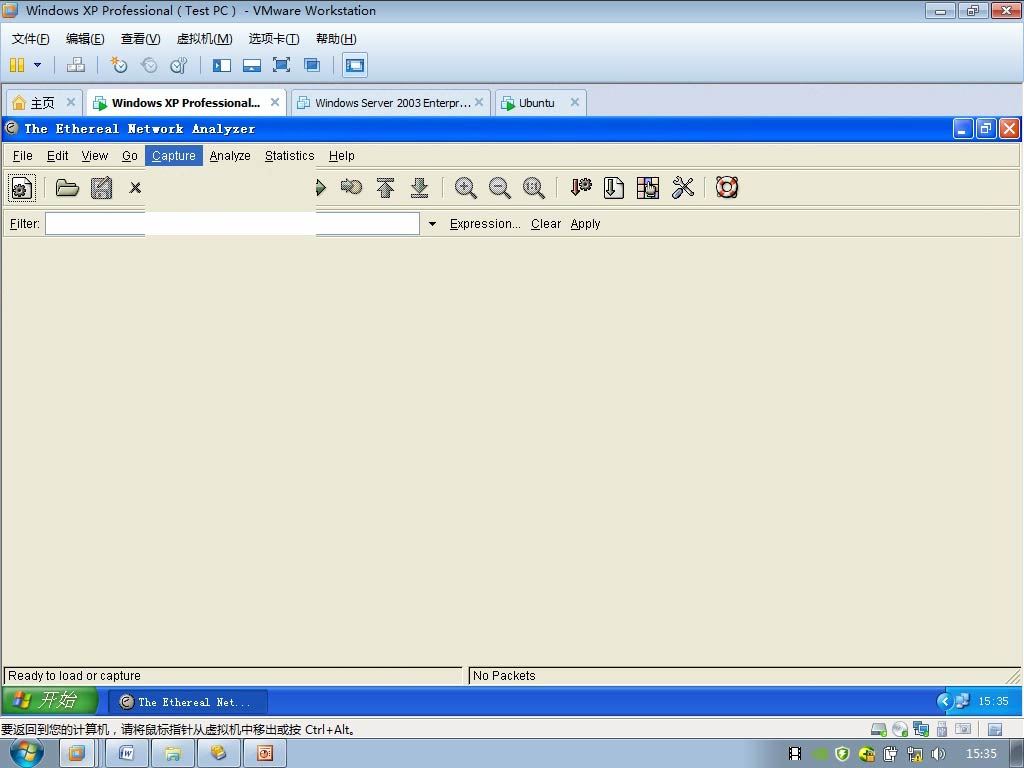Switch to Windows Server 2003 Enterprise tab

(392, 103)
